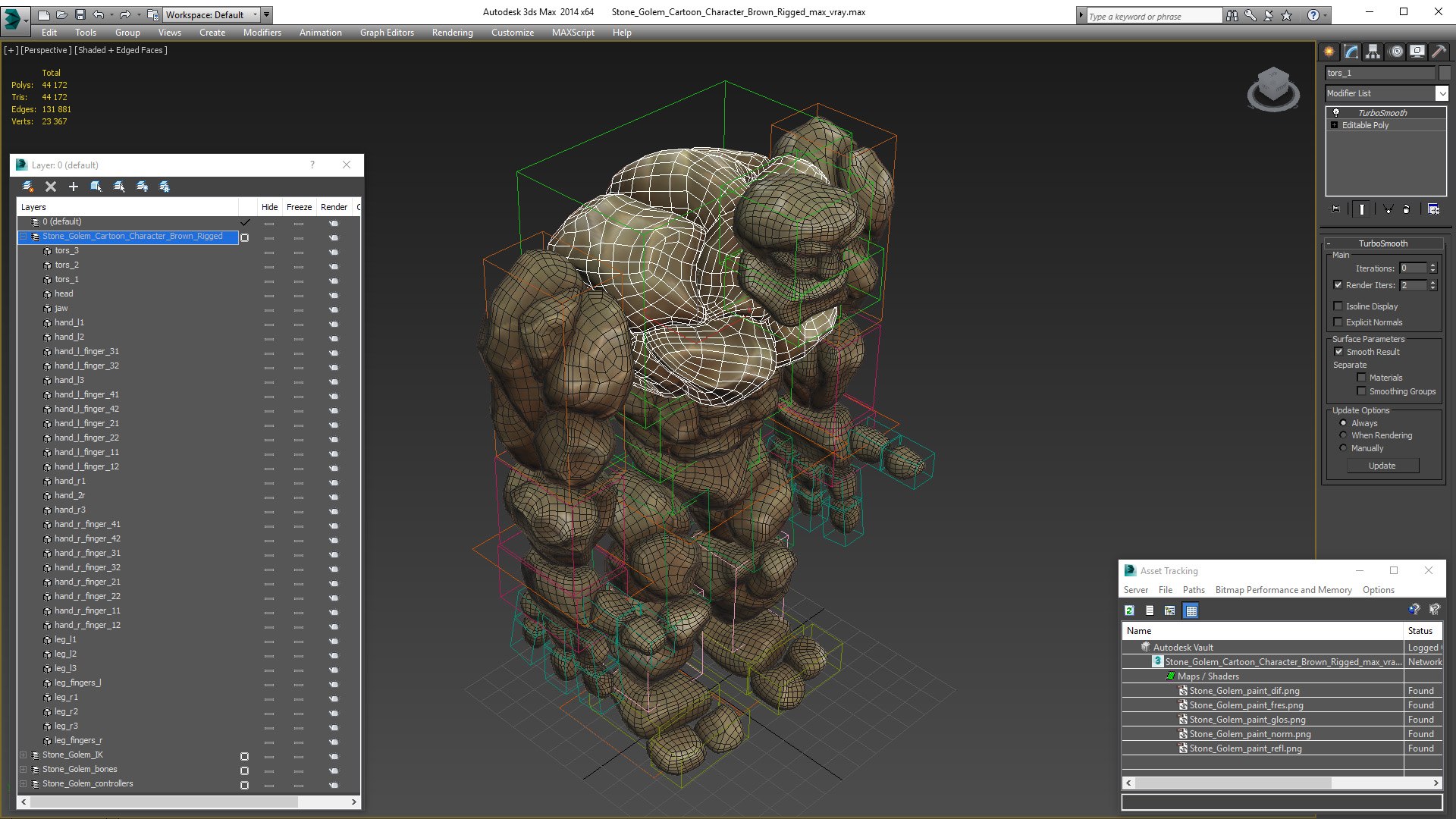Click the ViewCube in the viewport
The width and height of the screenshot is (1456, 819).
1273,88
